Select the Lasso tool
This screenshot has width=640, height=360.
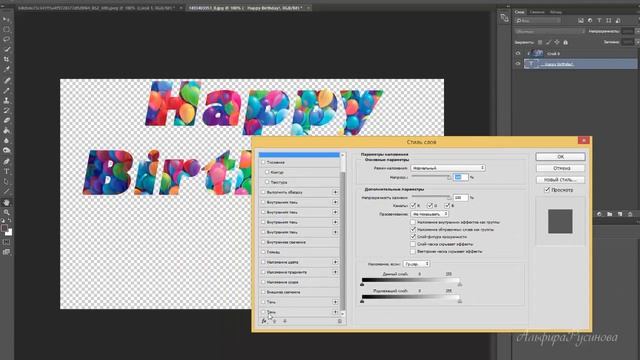pos(7,39)
